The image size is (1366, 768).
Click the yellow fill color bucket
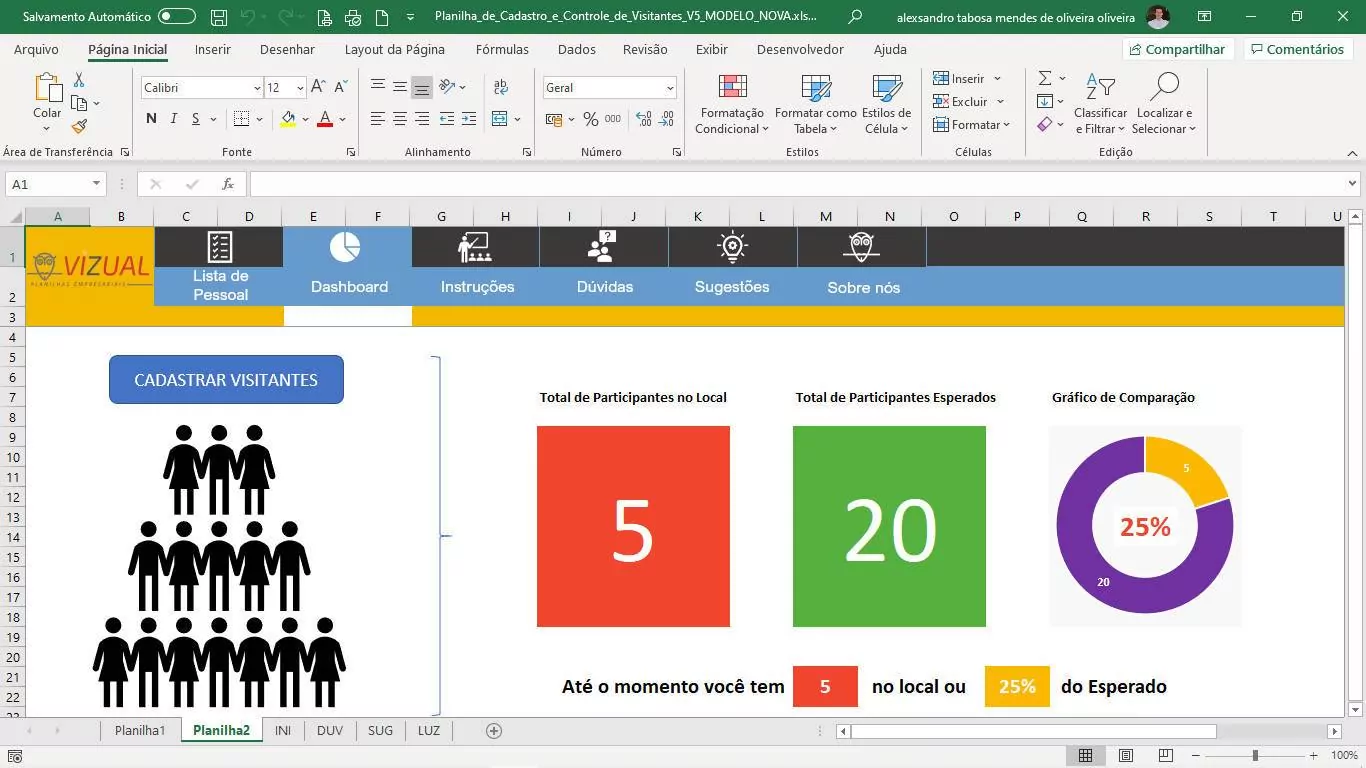click(288, 119)
